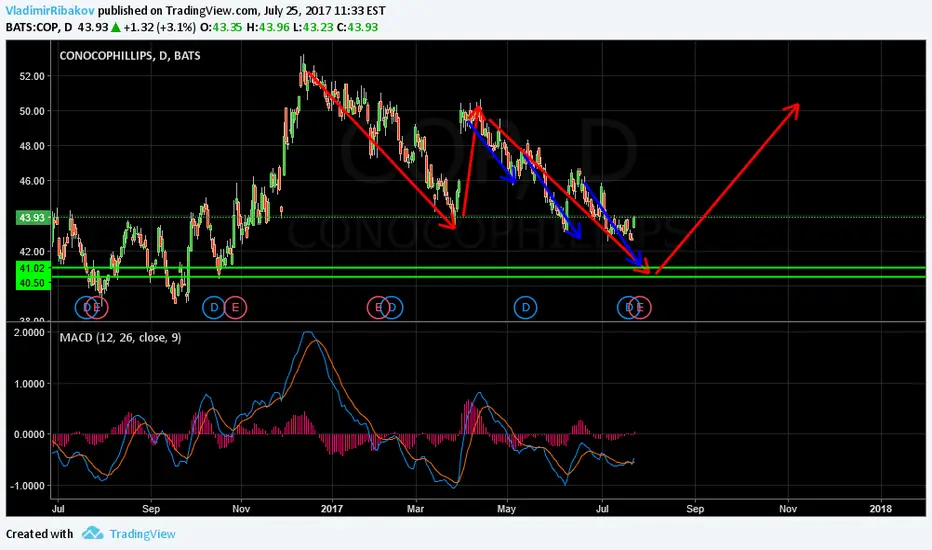The image size is (932, 550).
Task: Click the green 43.93 current price tag
Action: click(x=32, y=218)
